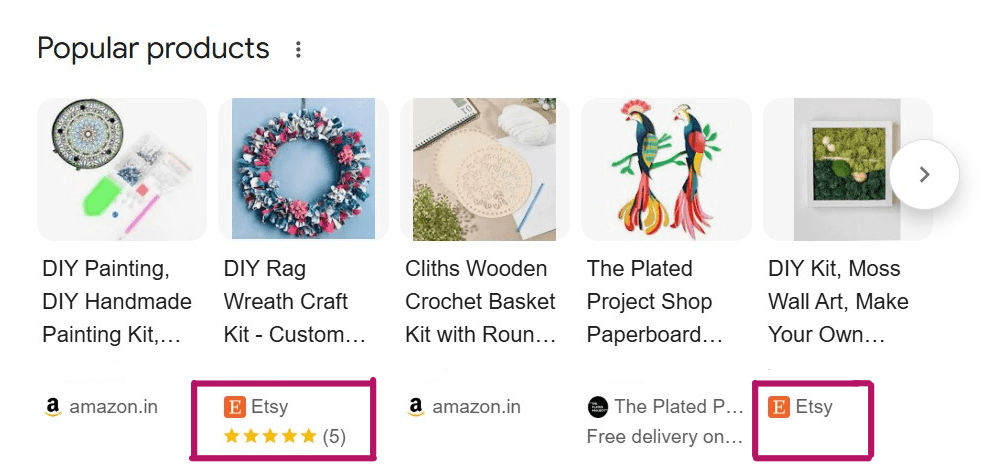
Task: Open the moss wall art image
Action: (847, 169)
